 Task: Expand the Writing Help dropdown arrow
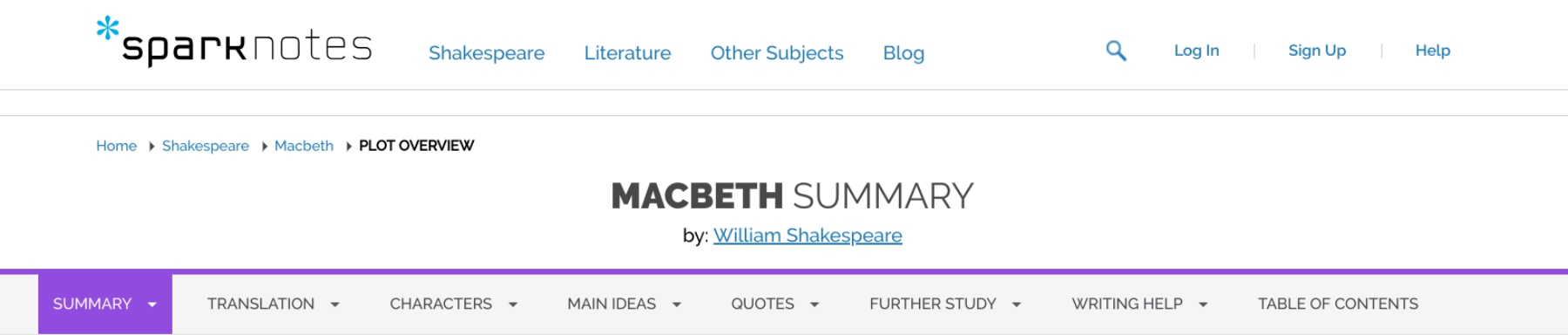click(1203, 304)
